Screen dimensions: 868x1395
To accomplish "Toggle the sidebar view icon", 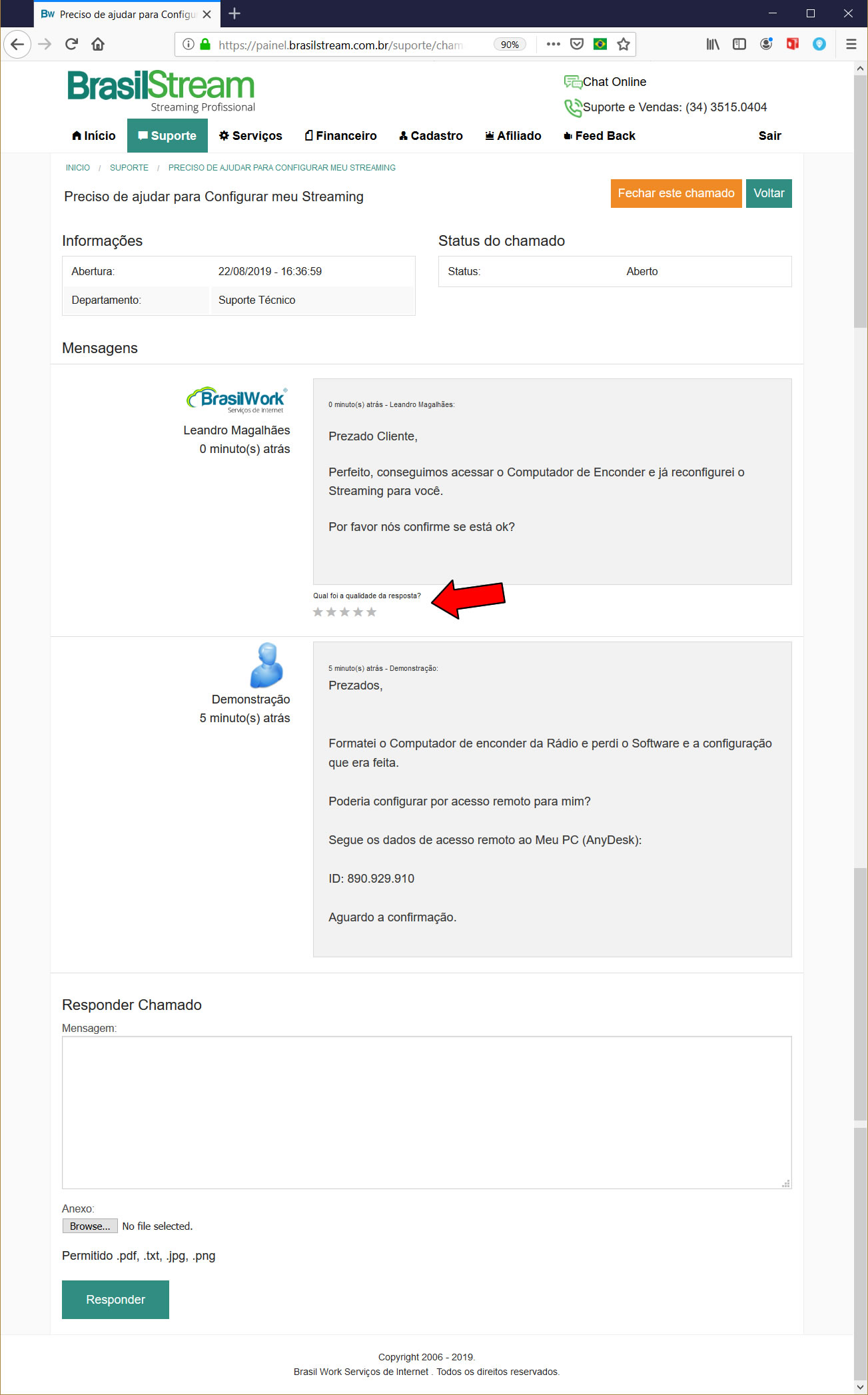I will (x=739, y=45).
